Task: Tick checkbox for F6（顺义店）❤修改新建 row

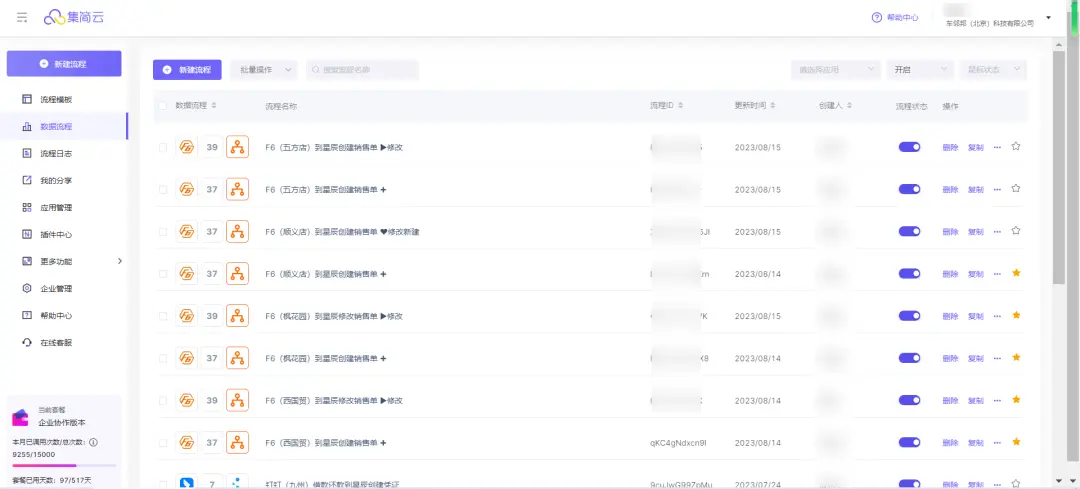Action: 163,231
